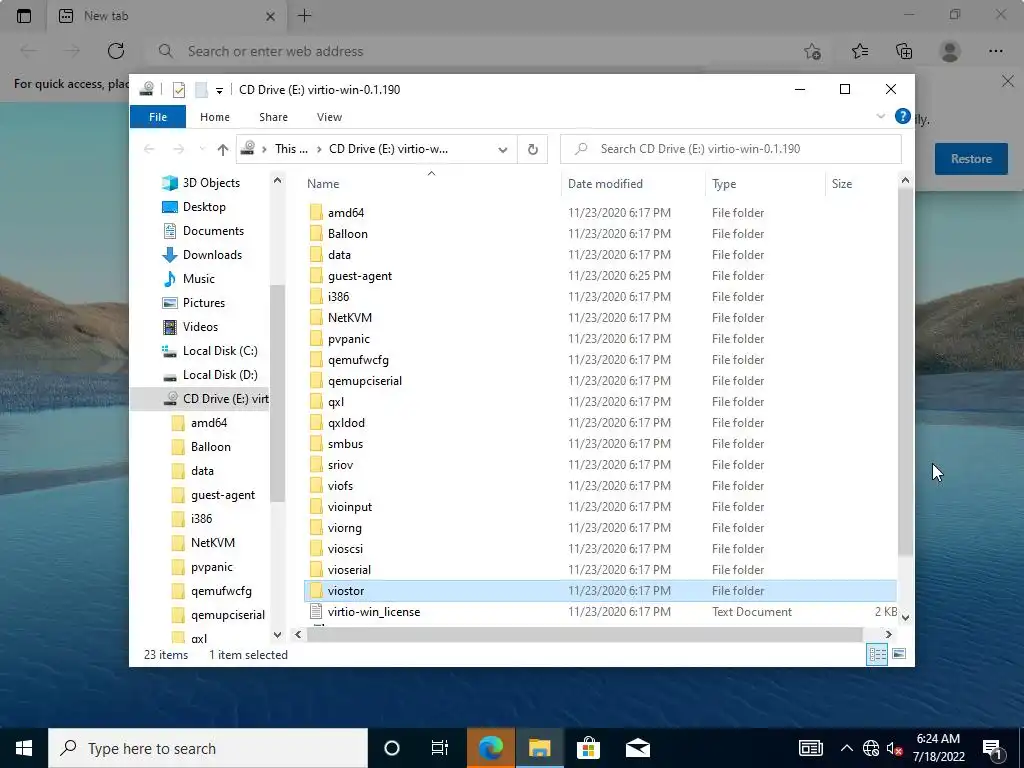Click Restore button in the Edge window
Screen dimensions: 1024x768
(x=971, y=159)
